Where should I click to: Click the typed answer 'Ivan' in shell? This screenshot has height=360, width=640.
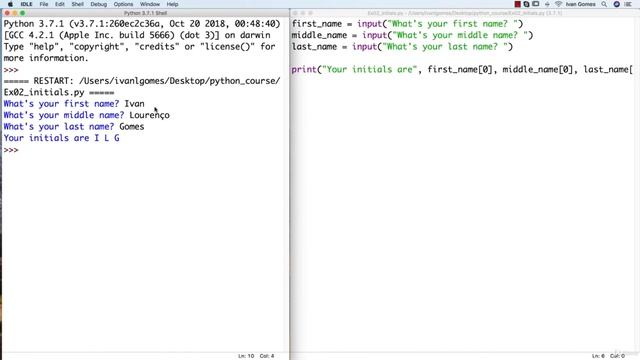click(134, 104)
